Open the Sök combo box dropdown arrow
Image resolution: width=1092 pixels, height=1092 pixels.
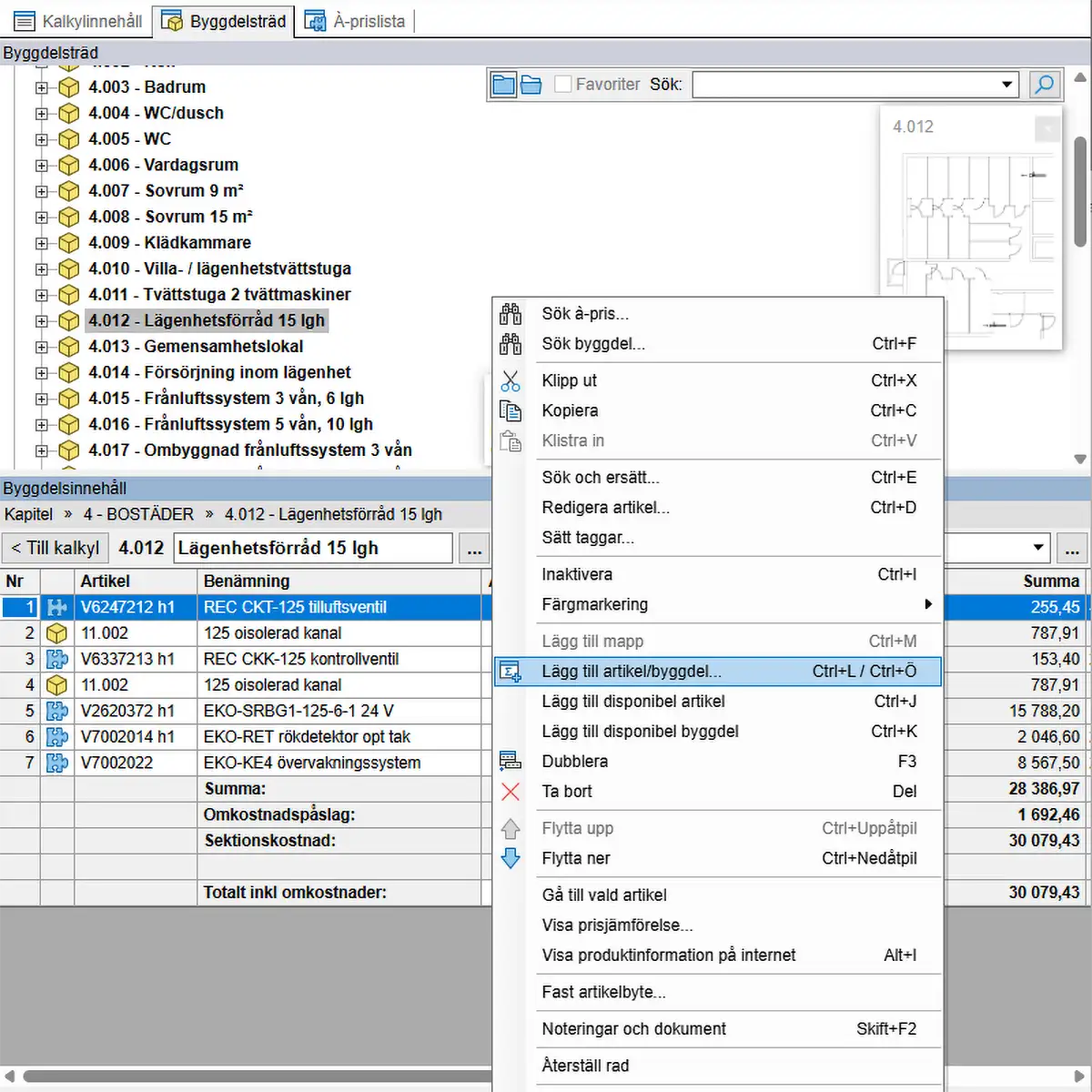(x=1006, y=85)
